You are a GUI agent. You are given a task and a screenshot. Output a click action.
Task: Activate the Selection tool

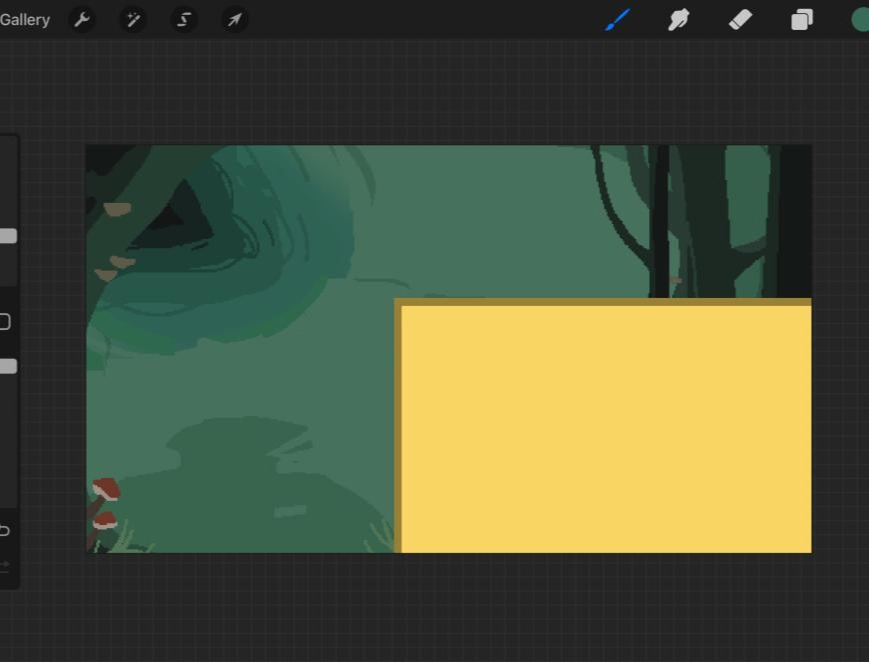(184, 20)
